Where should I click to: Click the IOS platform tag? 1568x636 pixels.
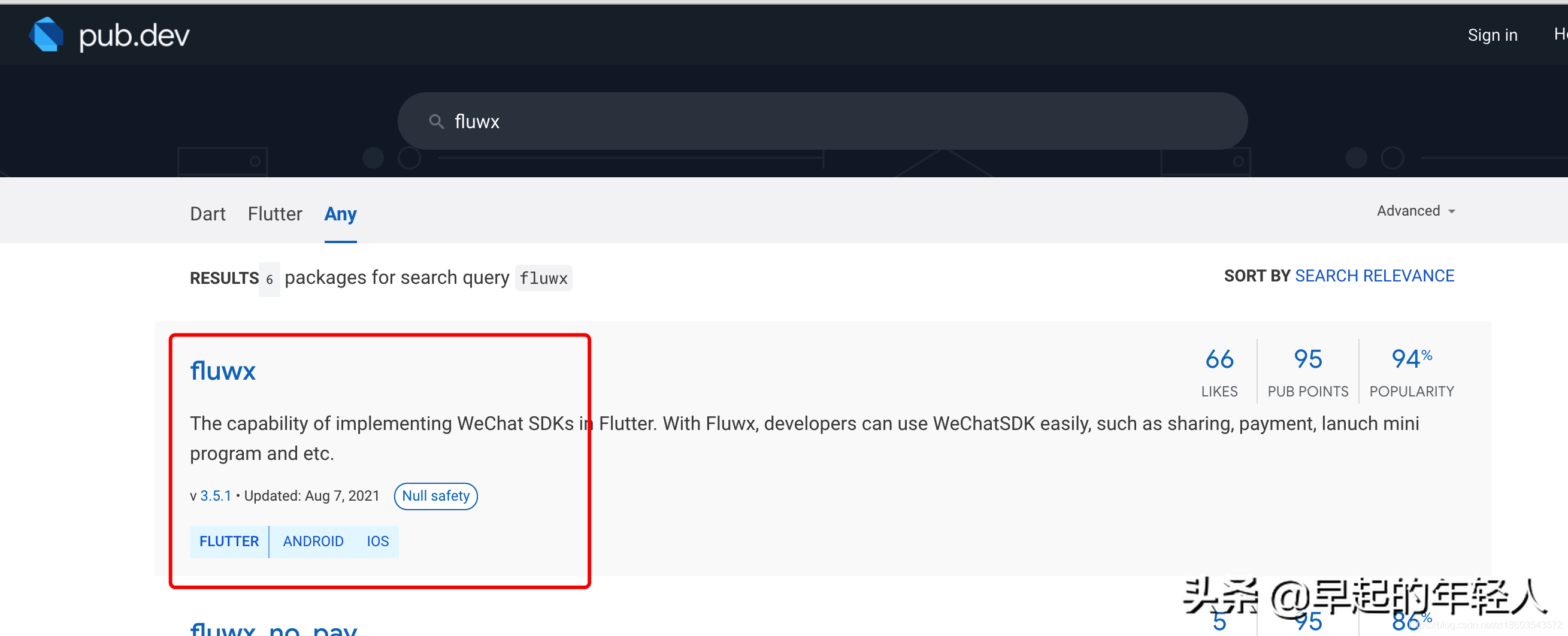(x=377, y=541)
